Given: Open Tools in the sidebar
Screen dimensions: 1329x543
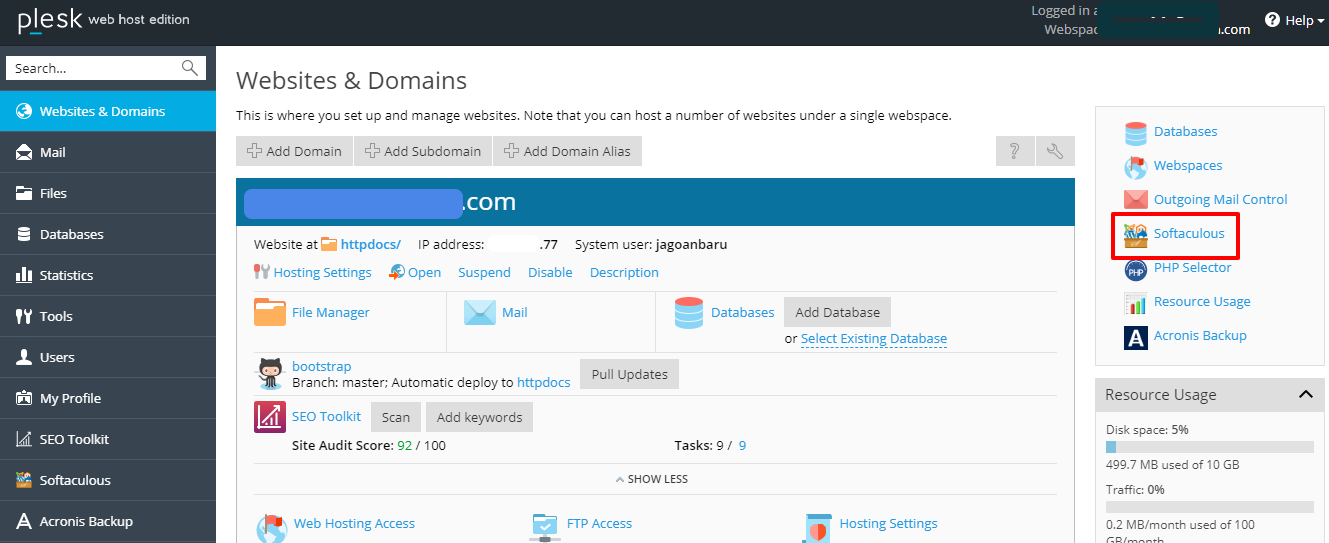Looking at the screenshot, I should (108, 316).
